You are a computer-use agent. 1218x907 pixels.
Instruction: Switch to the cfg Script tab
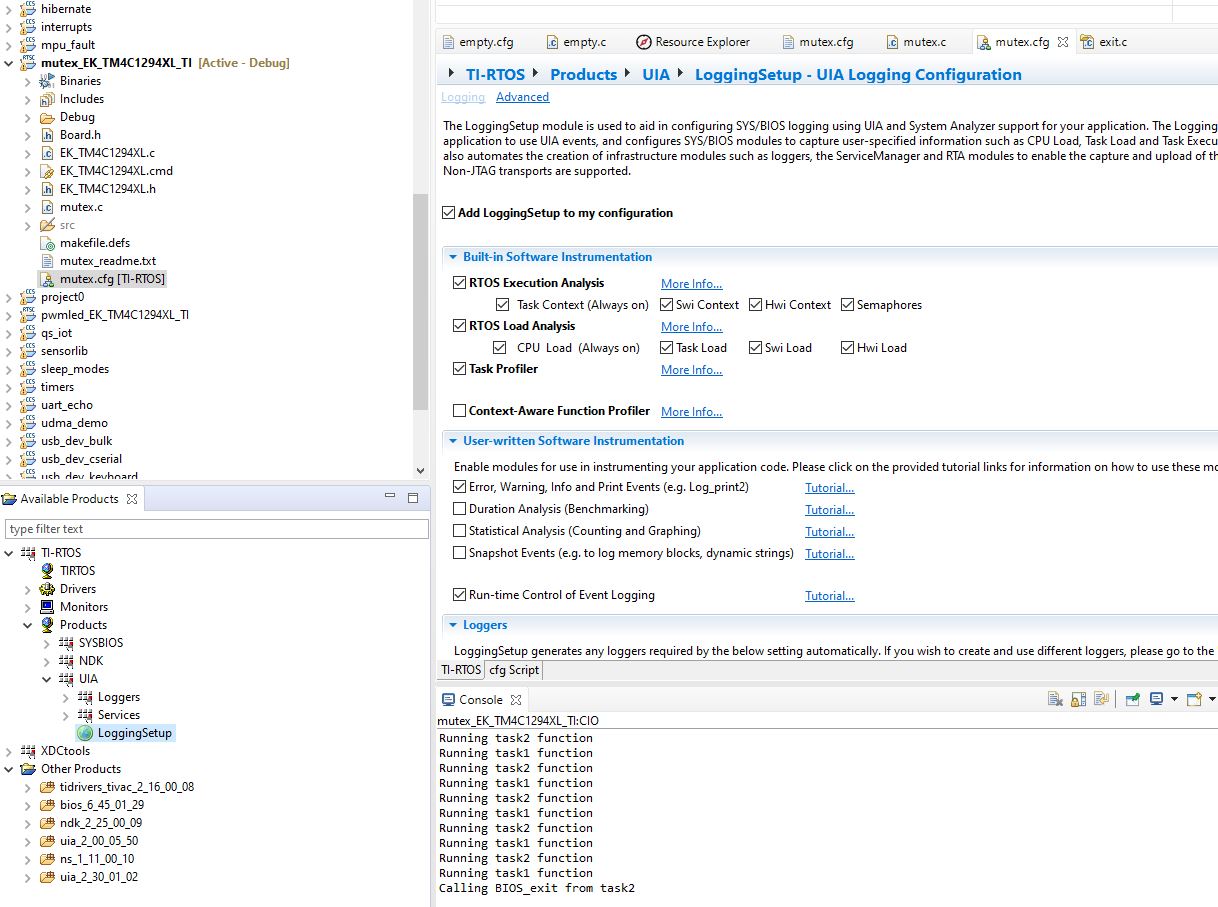pyautogui.click(x=513, y=670)
